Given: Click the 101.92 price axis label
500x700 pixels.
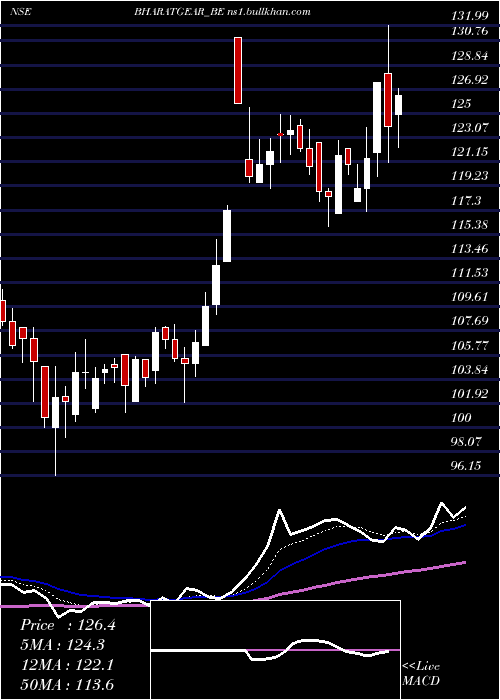Looking at the screenshot, I should (x=468, y=394).
